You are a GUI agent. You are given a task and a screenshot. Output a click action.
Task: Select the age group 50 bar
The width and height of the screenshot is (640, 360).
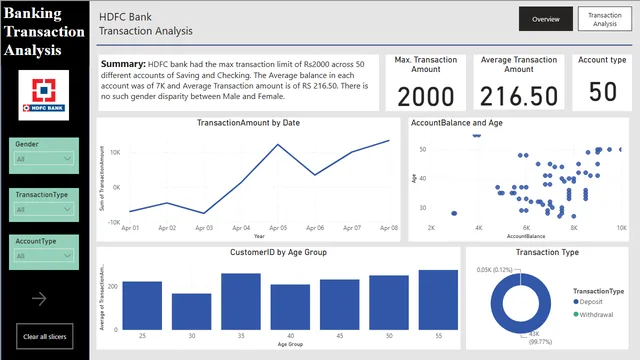pyautogui.click(x=389, y=302)
